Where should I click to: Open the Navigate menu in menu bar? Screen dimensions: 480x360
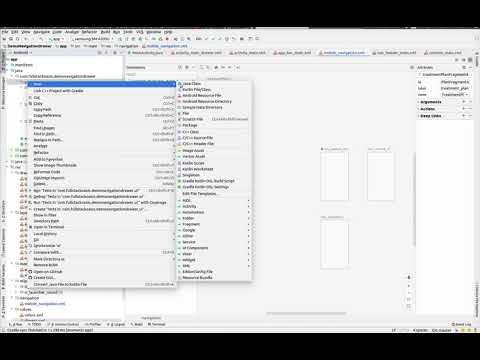coord(41,32)
